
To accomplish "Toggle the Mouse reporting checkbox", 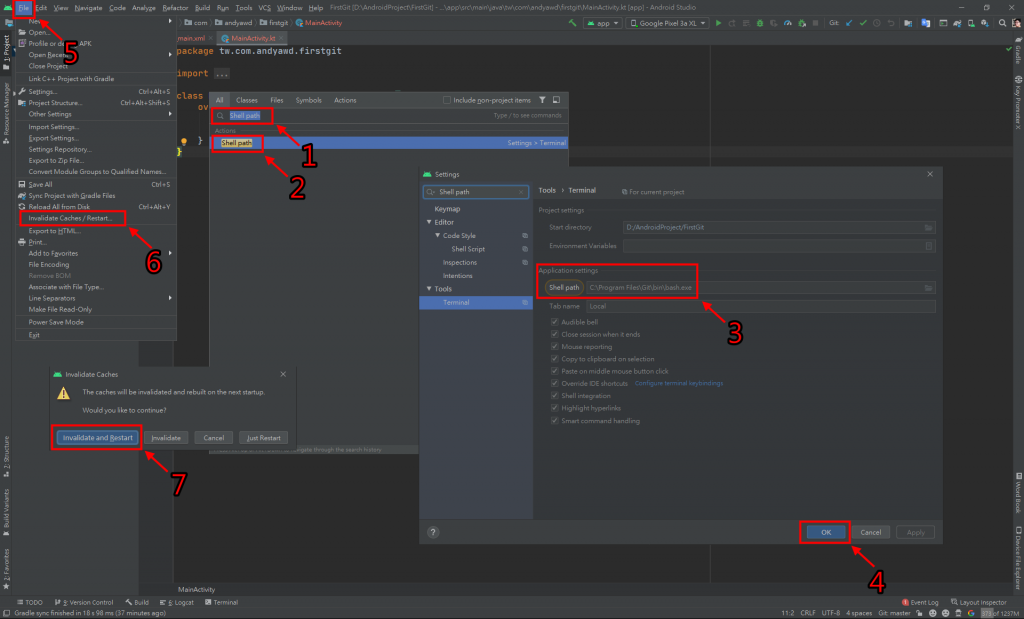I will pyautogui.click(x=554, y=347).
